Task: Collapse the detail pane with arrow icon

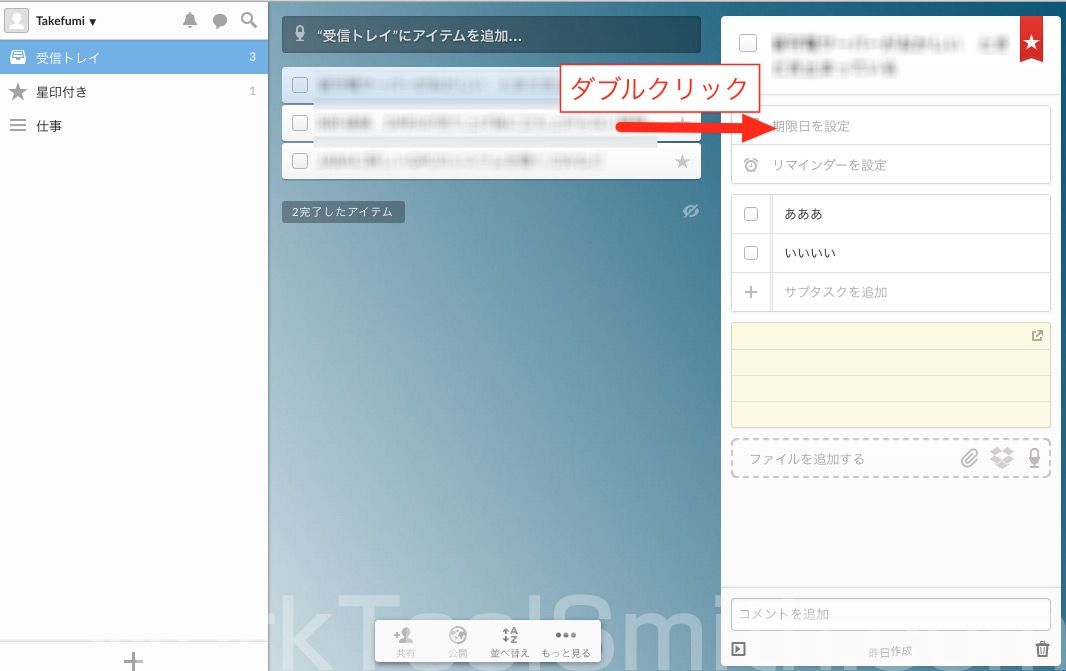Action: tap(738, 649)
